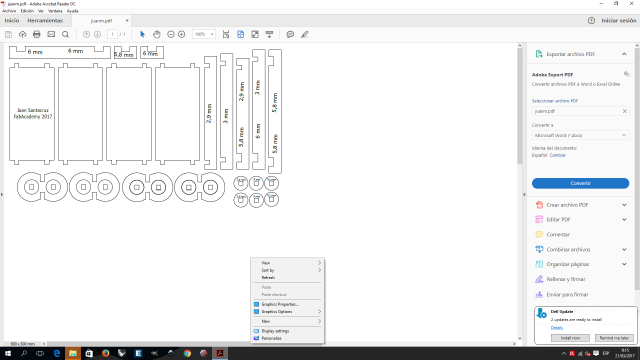
Task: Zoom in with the plus icon
Action: 182,35
